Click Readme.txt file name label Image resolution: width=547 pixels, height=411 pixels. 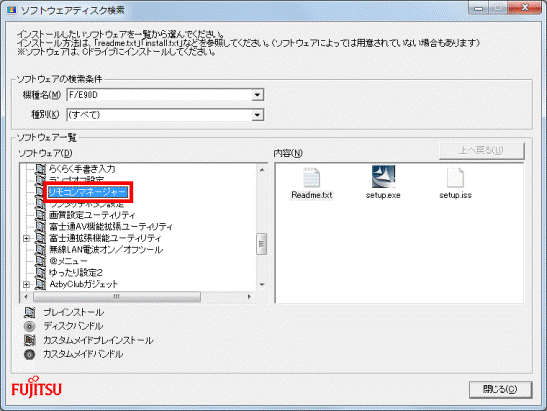point(312,195)
